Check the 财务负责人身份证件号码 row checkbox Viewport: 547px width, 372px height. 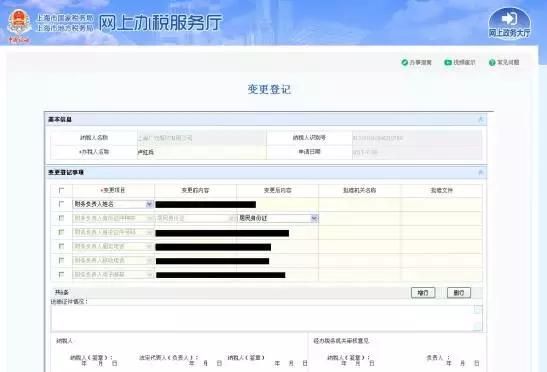(x=61, y=232)
